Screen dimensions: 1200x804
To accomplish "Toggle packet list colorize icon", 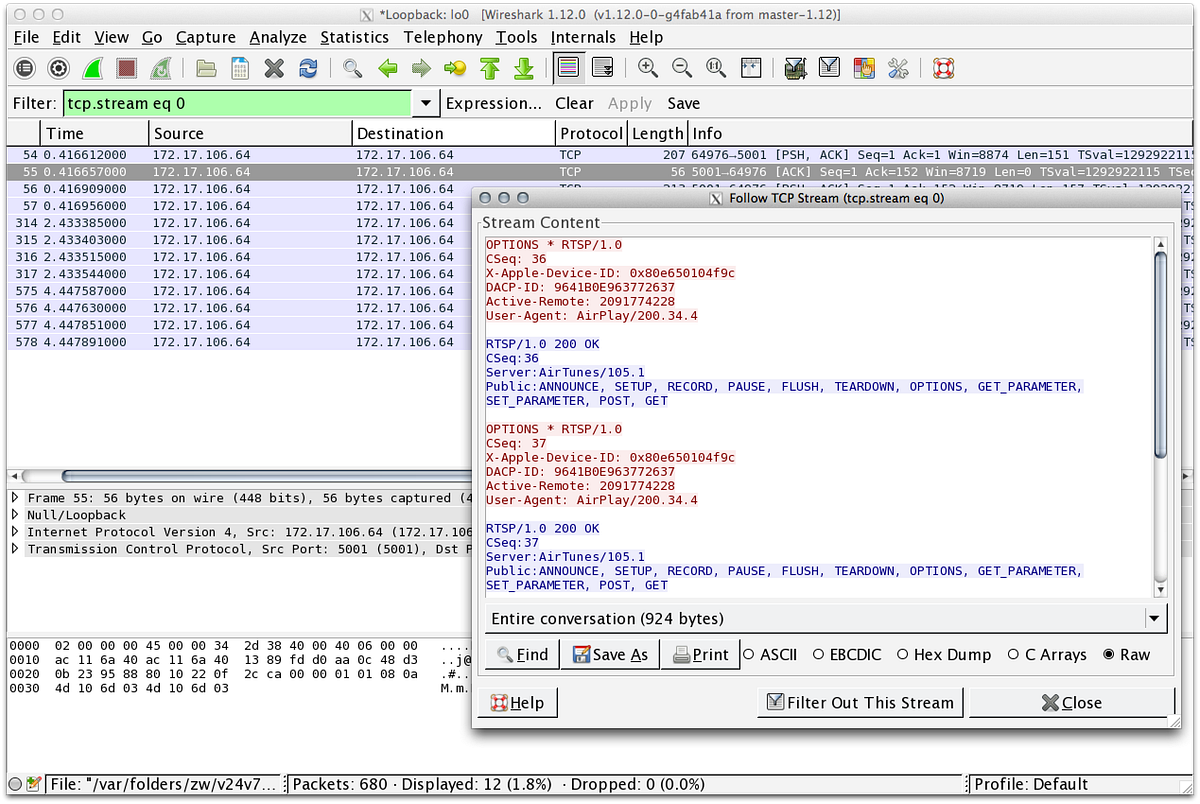I will click(568, 68).
